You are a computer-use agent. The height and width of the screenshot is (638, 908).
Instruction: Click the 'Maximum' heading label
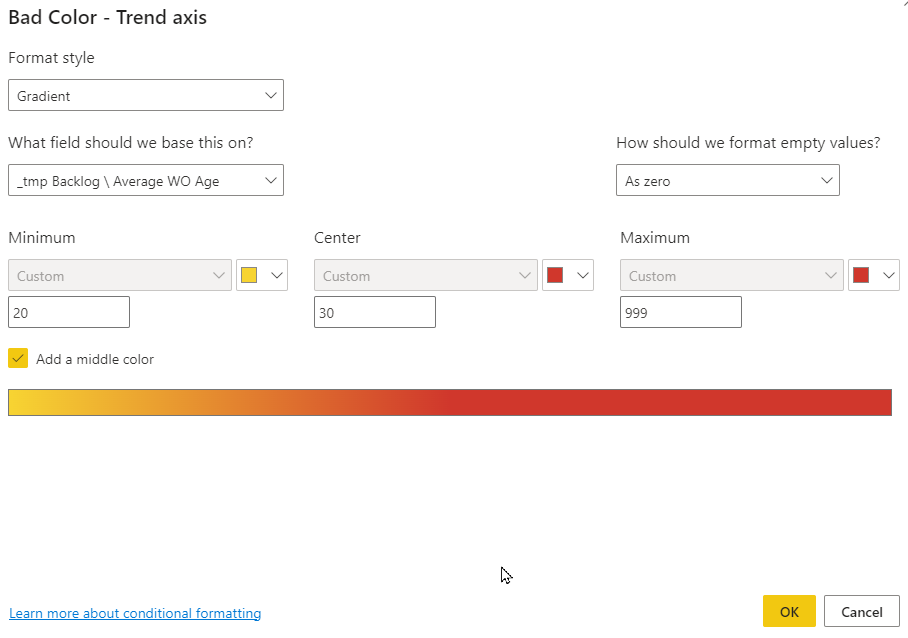click(x=655, y=238)
